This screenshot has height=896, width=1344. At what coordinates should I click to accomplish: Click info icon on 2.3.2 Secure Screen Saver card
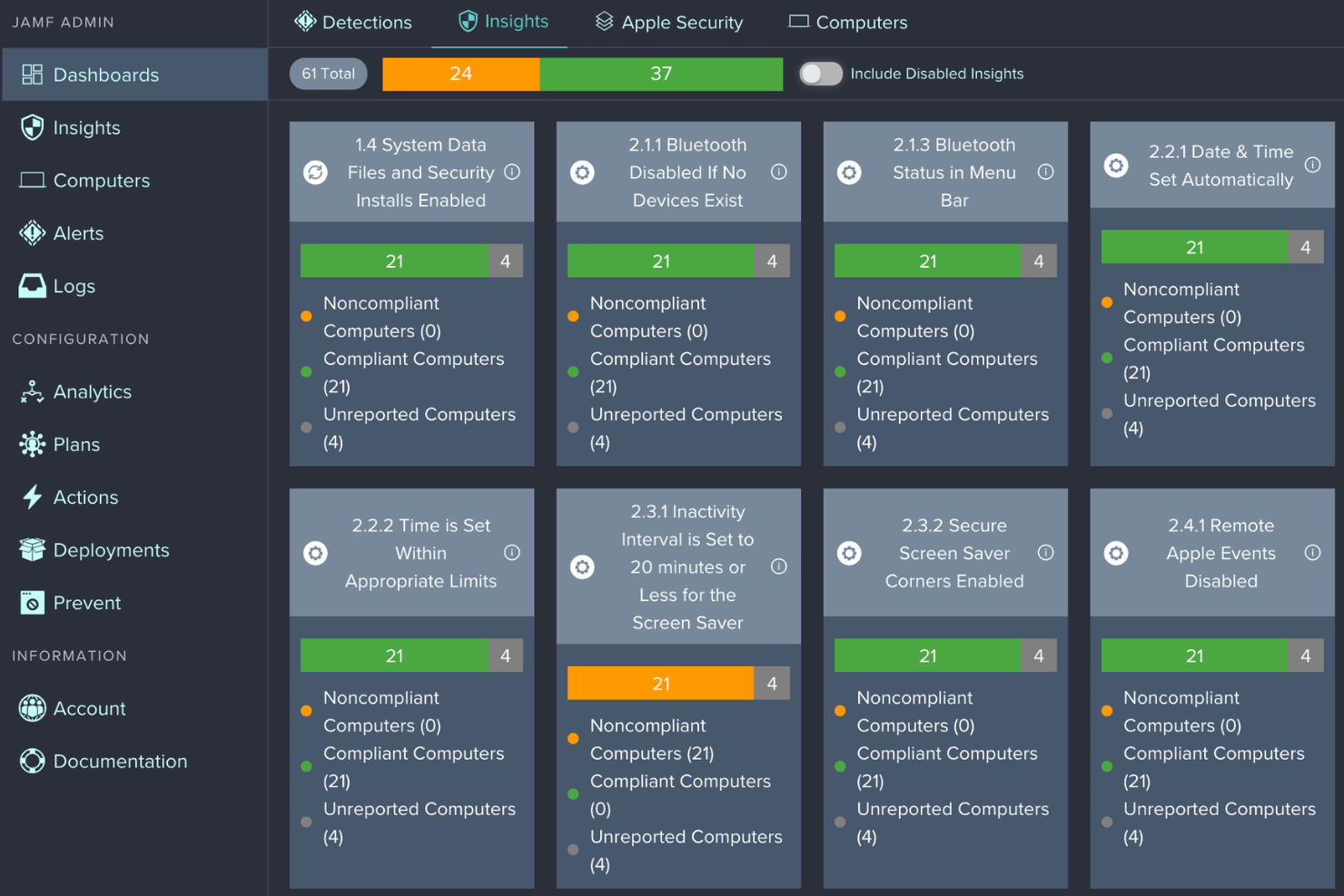[x=1046, y=553]
